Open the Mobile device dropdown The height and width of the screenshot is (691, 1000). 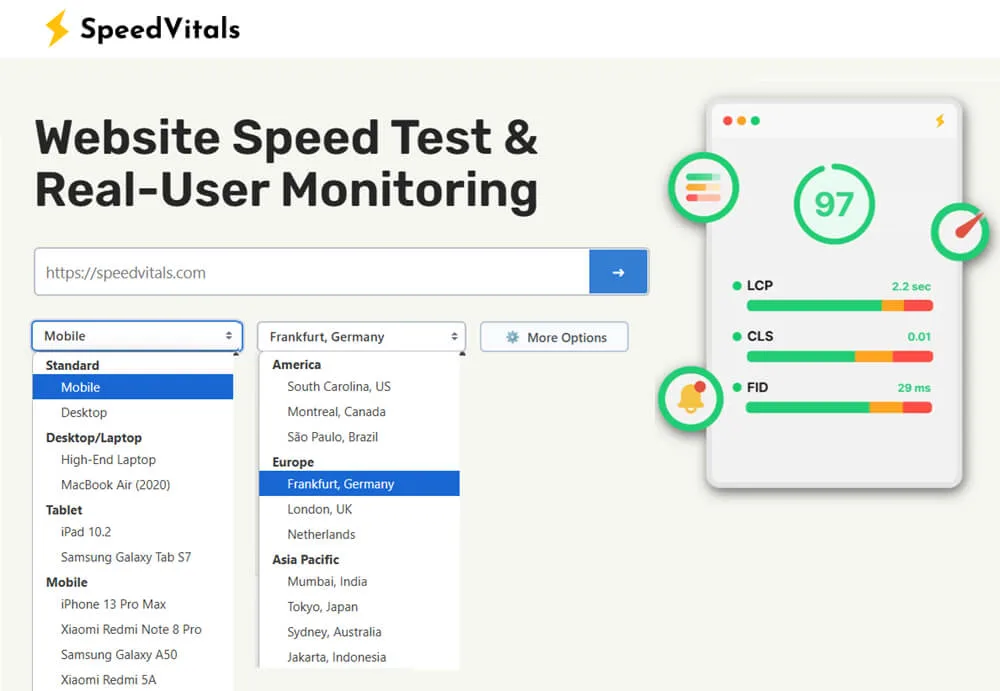(x=137, y=336)
